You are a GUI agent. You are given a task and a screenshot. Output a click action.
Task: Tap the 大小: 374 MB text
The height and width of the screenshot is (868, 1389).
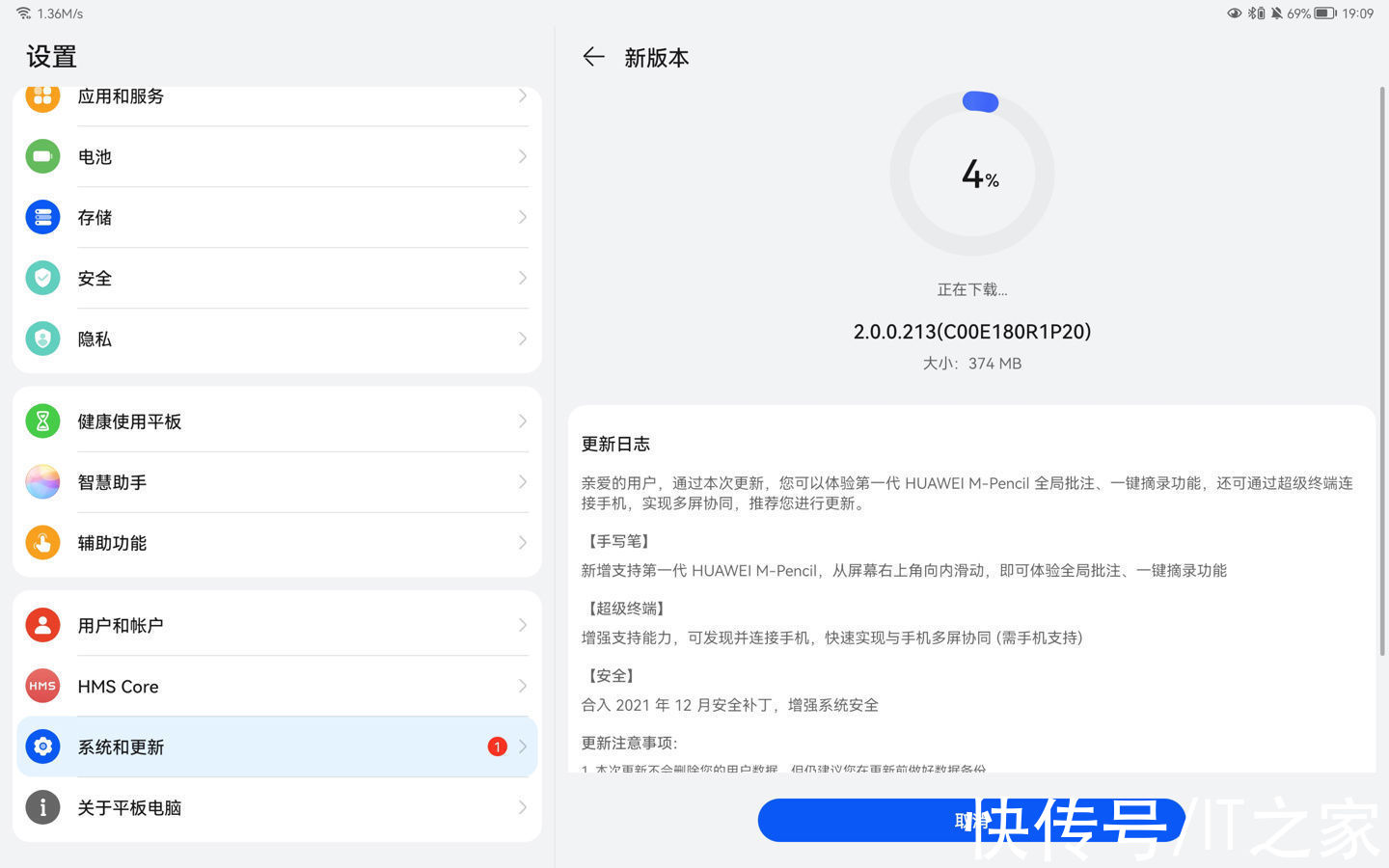(x=972, y=364)
